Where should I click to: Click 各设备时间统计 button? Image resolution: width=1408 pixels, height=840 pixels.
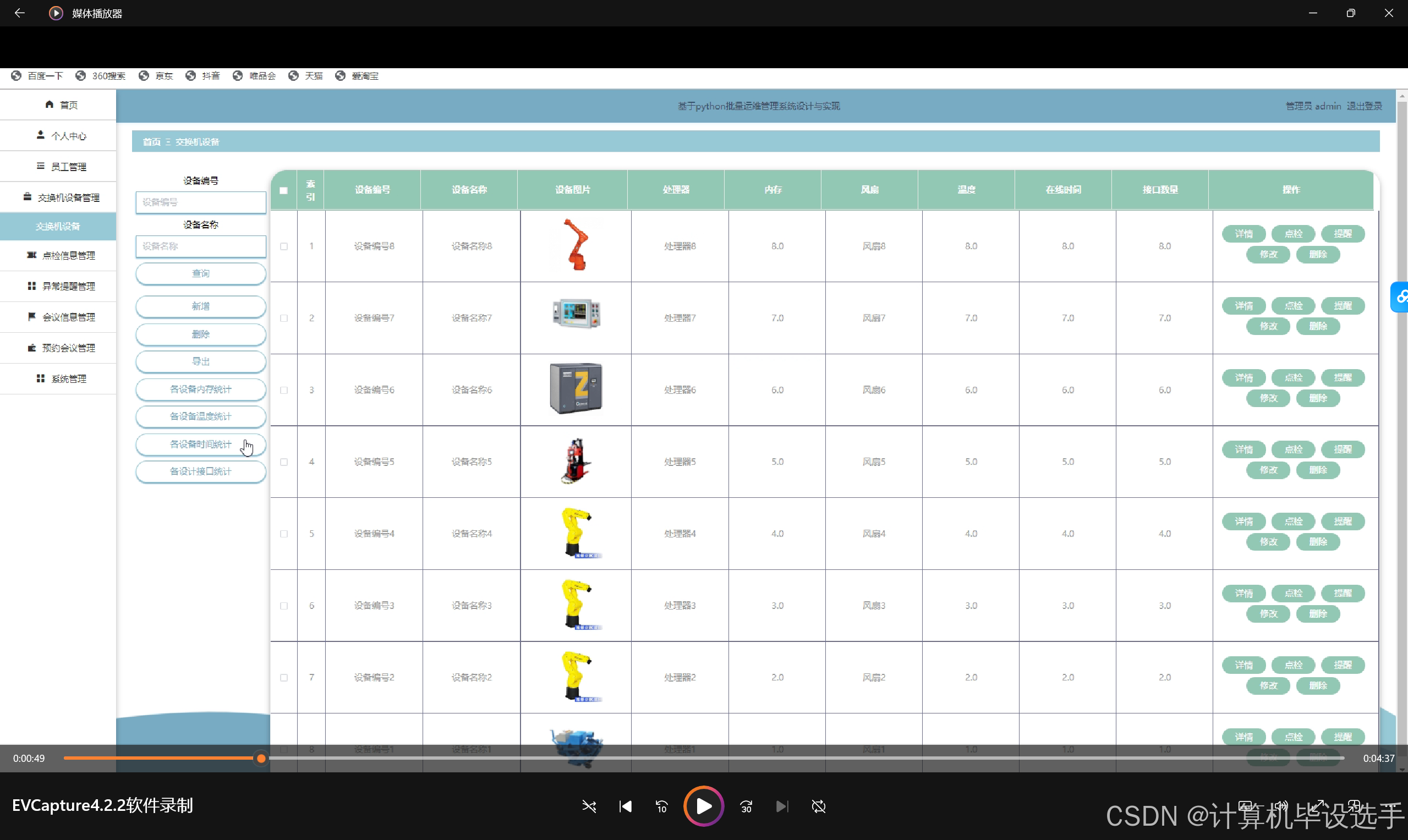click(x=200, y=444)
